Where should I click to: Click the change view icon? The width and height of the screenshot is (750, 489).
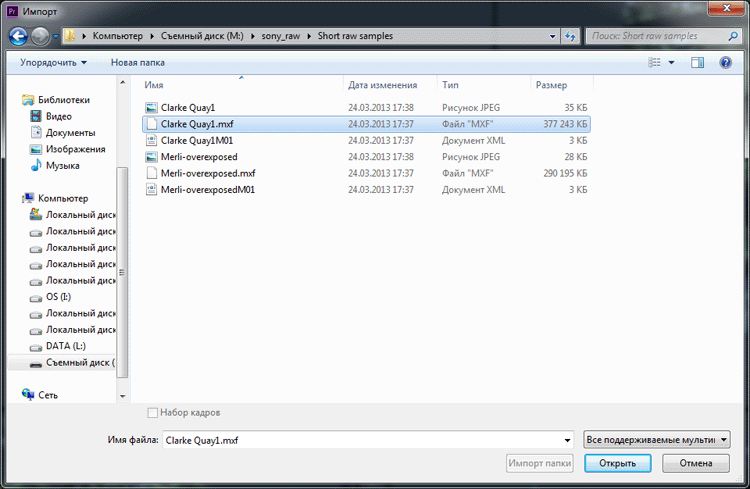(655, 62)
